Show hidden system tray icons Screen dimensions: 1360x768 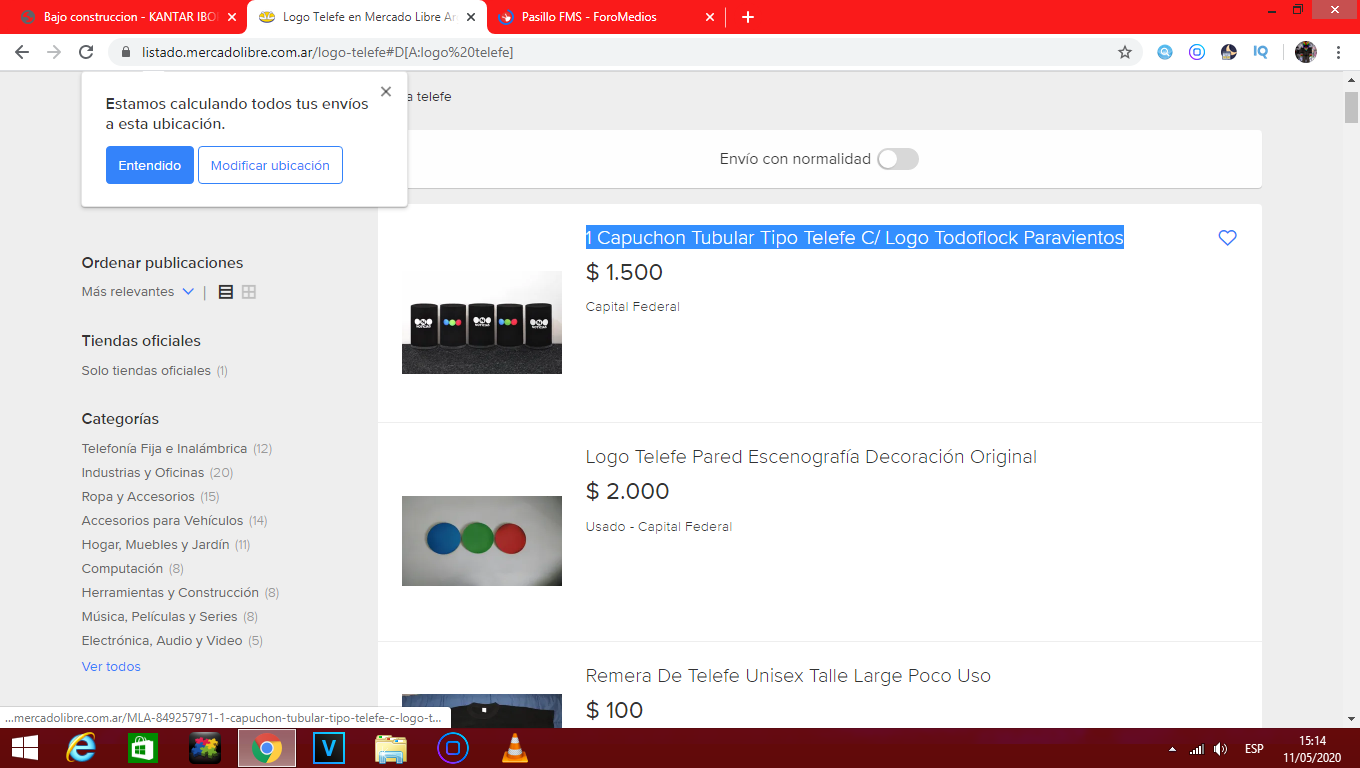[x=1172, y=749]
